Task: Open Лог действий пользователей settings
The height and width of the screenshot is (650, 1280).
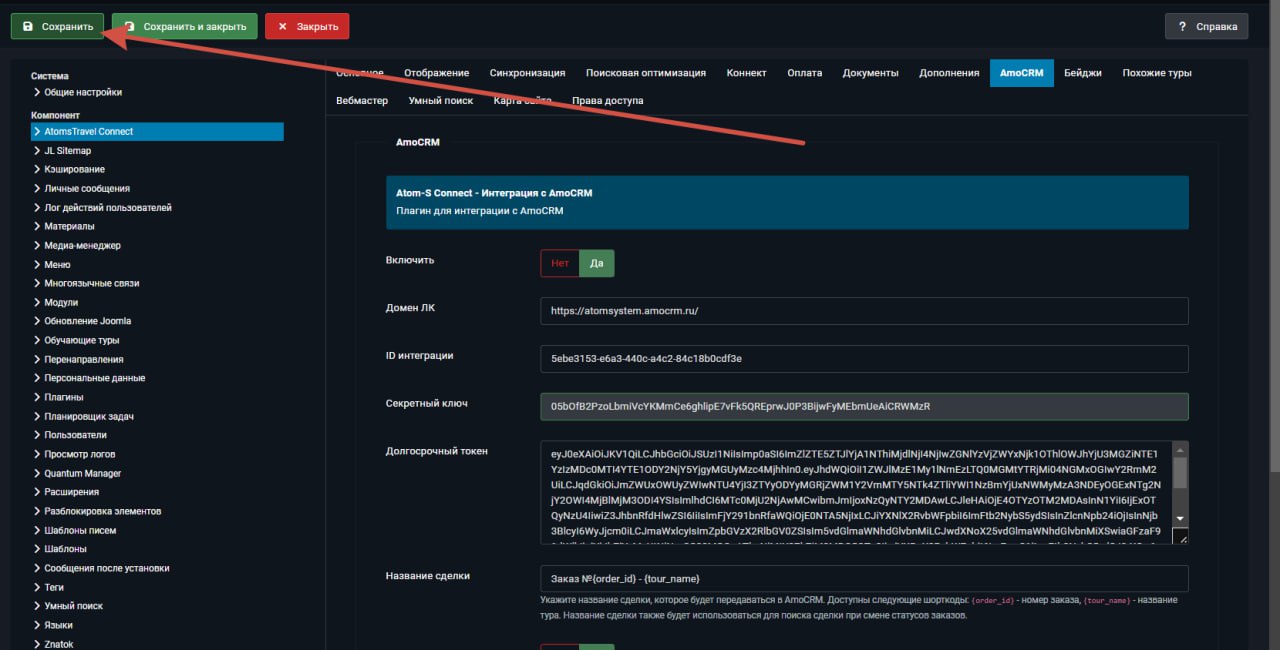Action: 108,207
